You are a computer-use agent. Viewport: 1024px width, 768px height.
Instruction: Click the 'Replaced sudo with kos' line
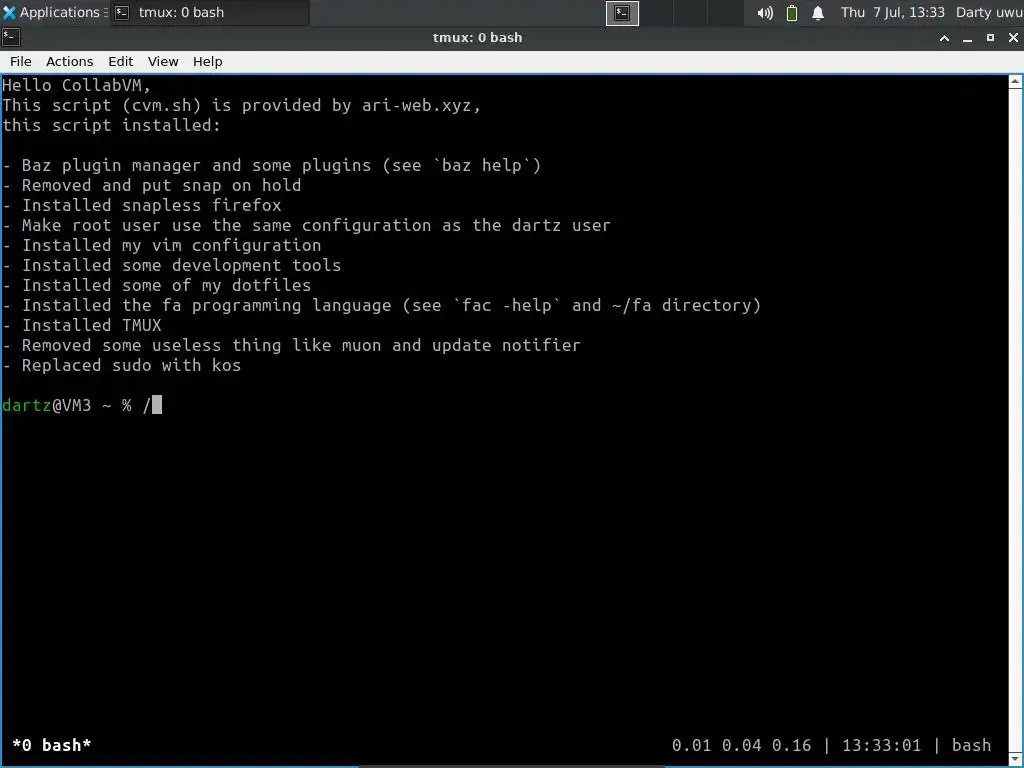[121, 366]
